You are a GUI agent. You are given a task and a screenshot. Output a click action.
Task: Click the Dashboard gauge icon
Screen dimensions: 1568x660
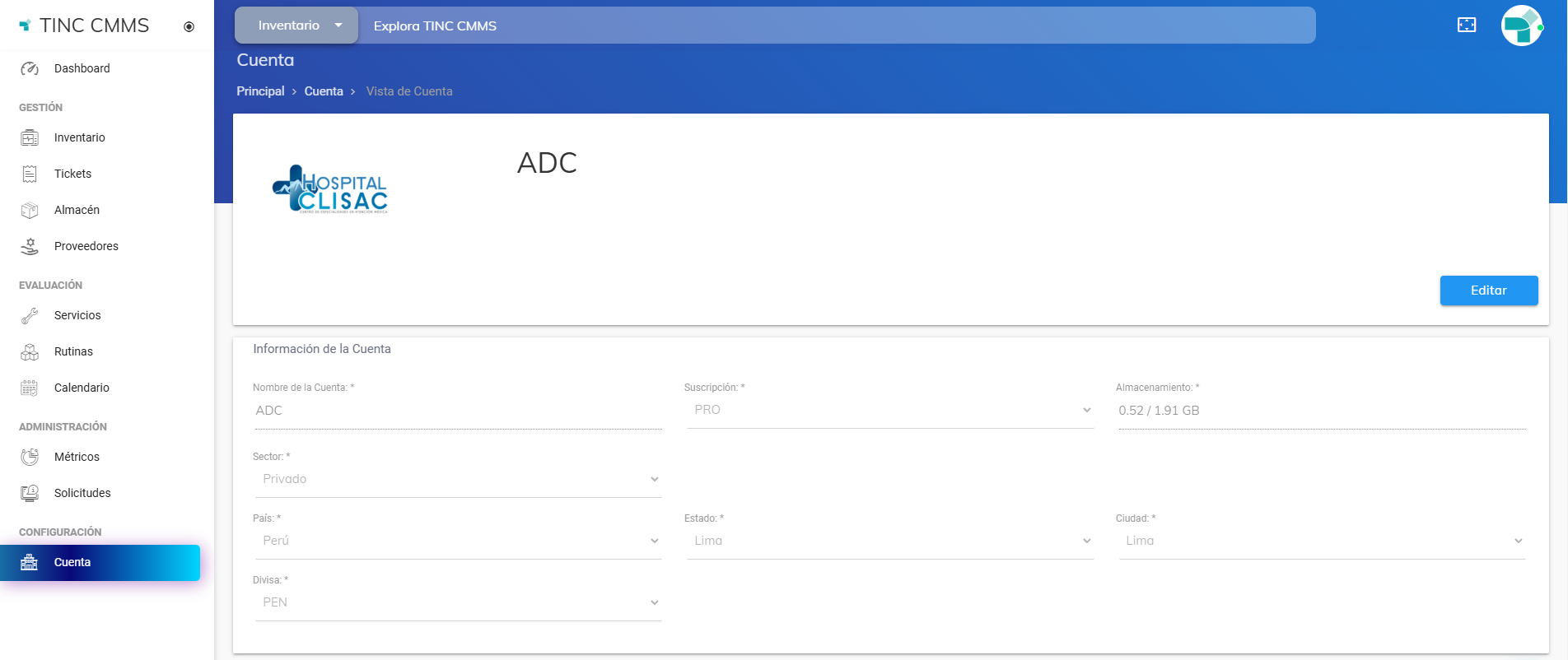tap(30, 68)
